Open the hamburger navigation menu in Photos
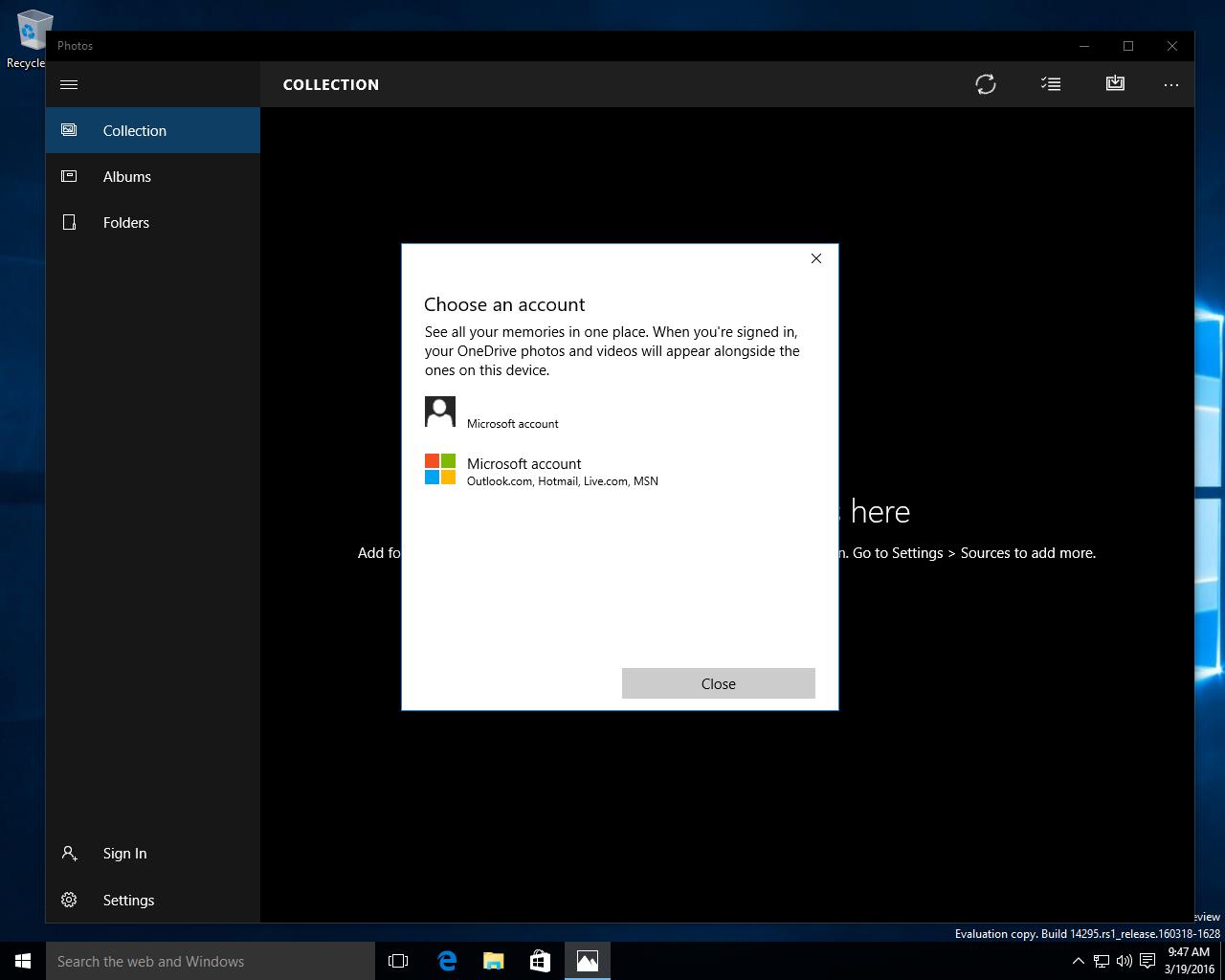This screenshot has height=980, width=1225. point(69,84)
